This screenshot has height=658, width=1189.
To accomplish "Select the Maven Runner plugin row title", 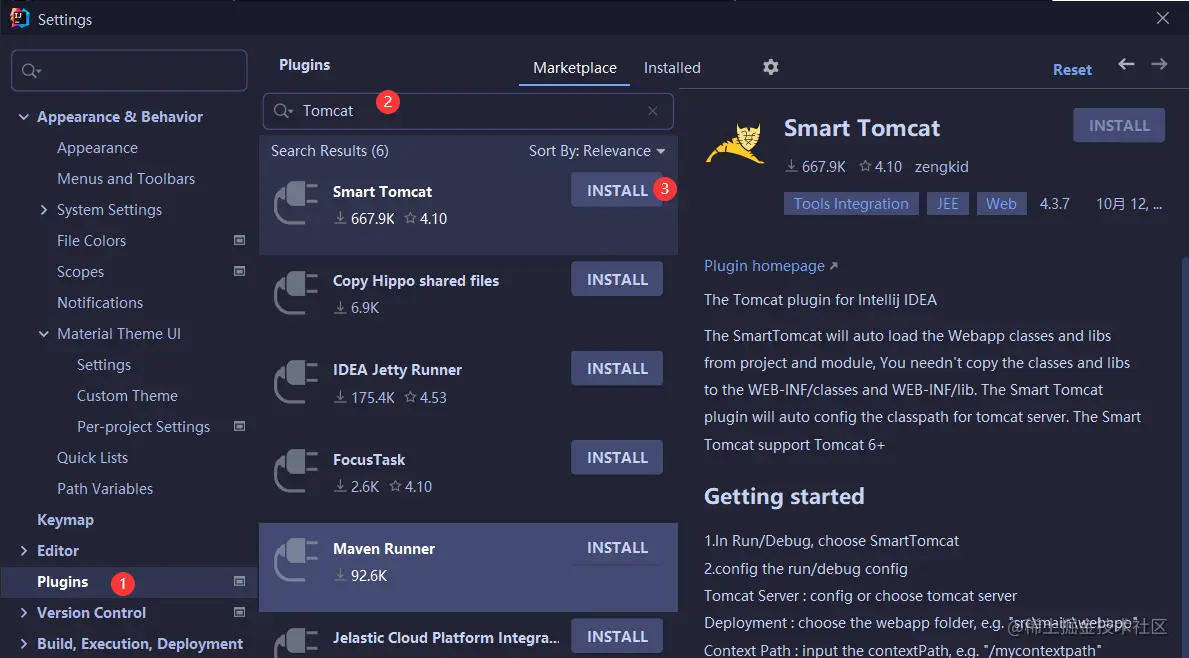I will point(384,549).
